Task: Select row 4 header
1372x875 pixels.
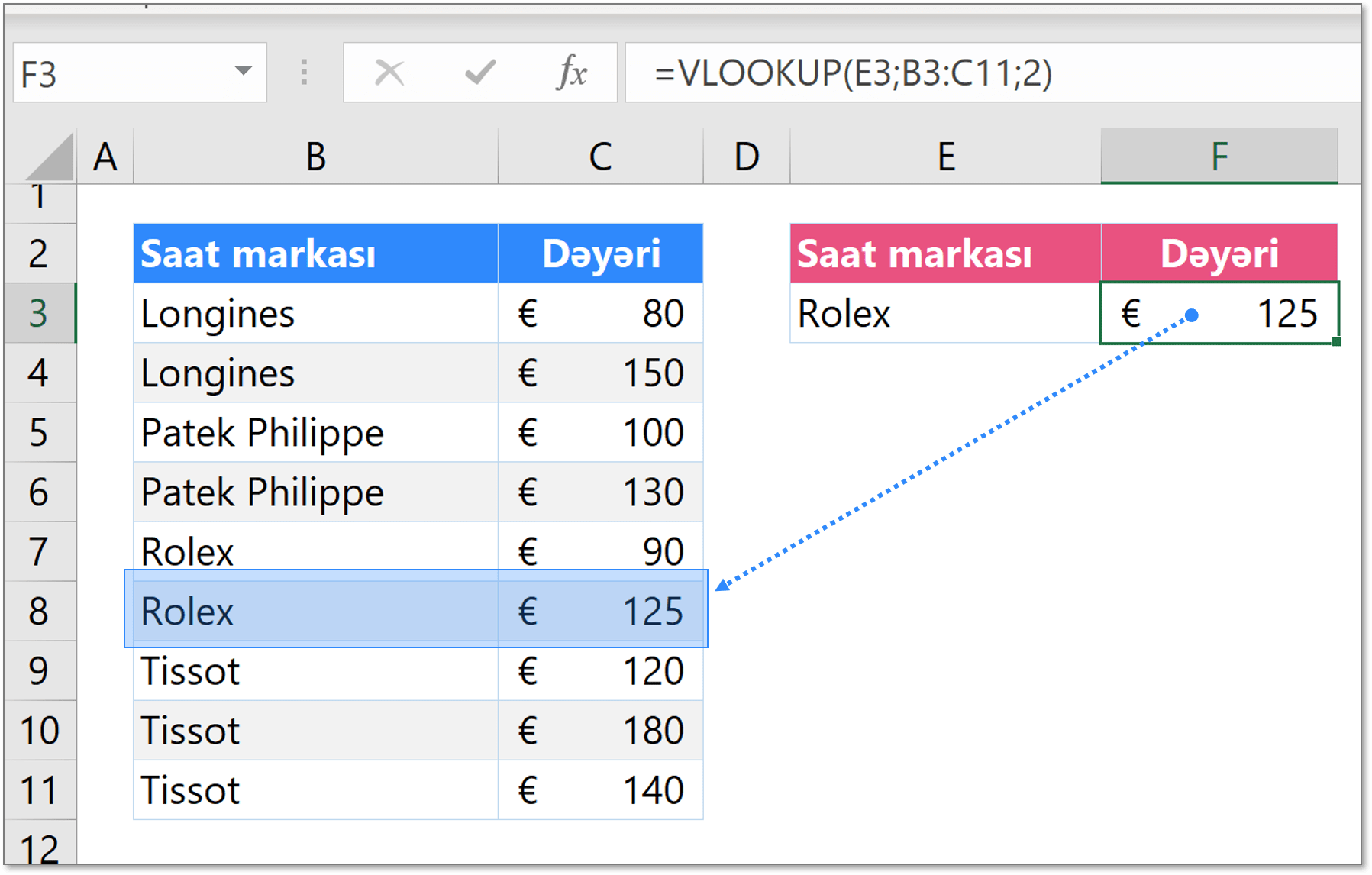Action: click(x=40, y=373)
